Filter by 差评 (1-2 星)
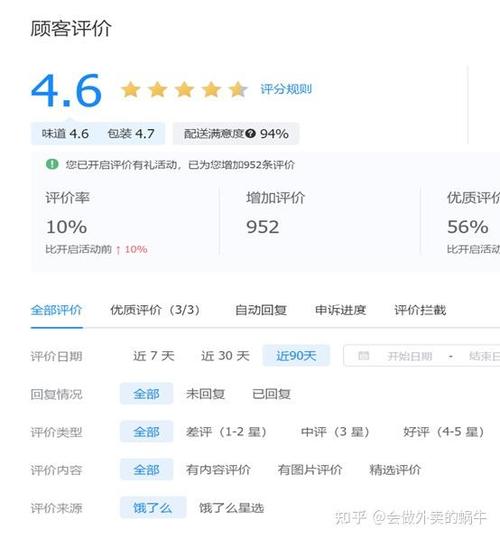The width and height of the screenshot is (500, 539). pos(226,432)
